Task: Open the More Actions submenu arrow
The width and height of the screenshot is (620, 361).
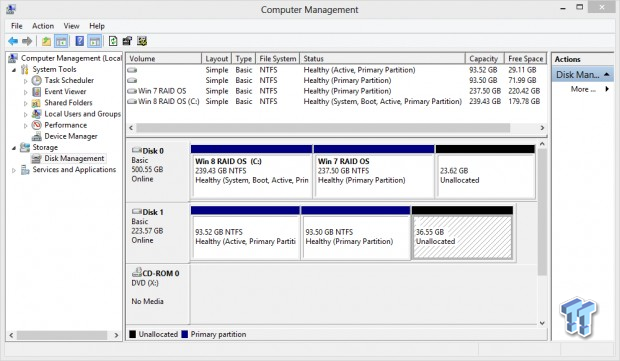Action: pos(607,89)
